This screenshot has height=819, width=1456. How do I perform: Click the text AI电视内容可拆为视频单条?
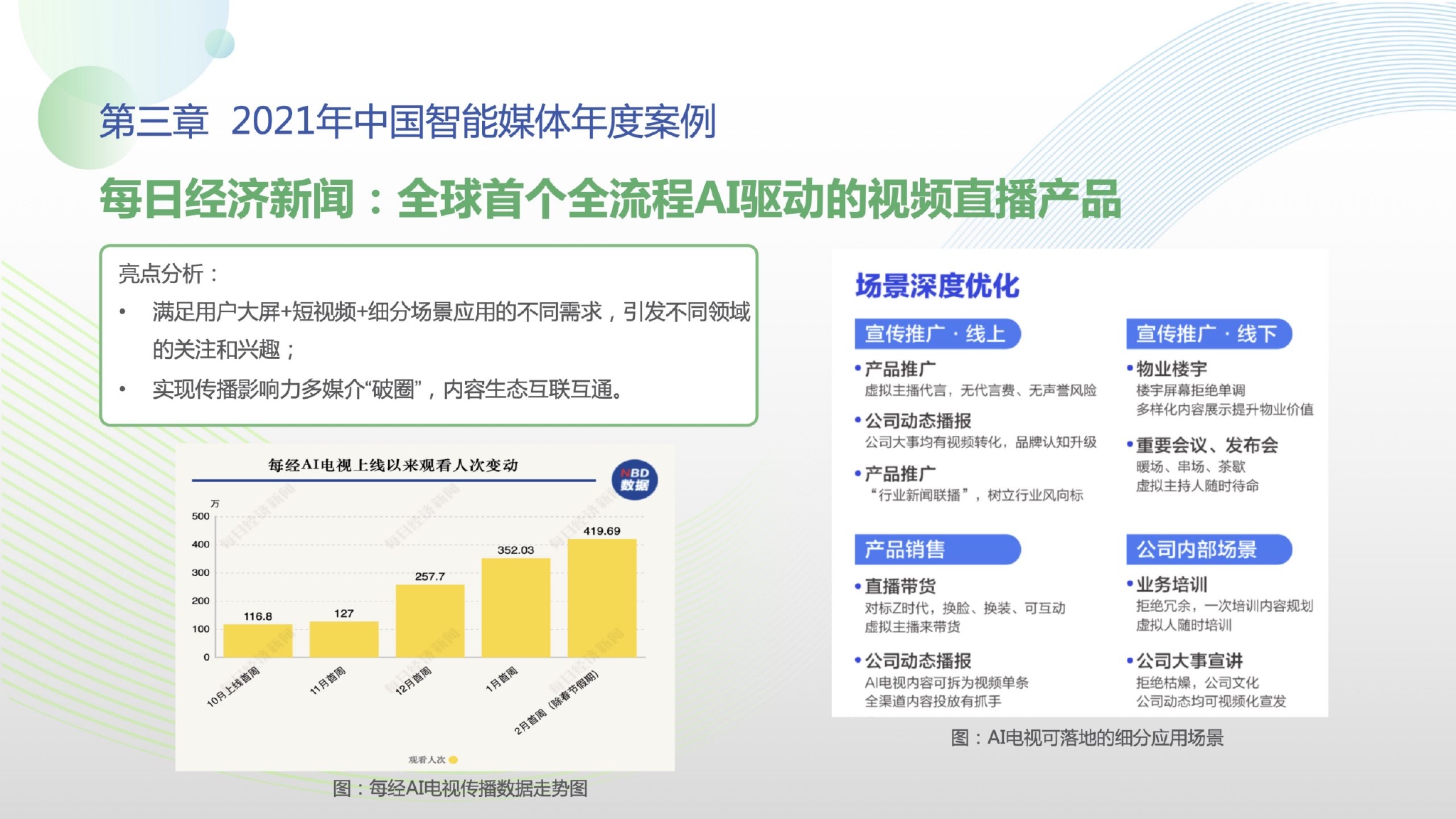pyautogui.click(x=946, y=682)
